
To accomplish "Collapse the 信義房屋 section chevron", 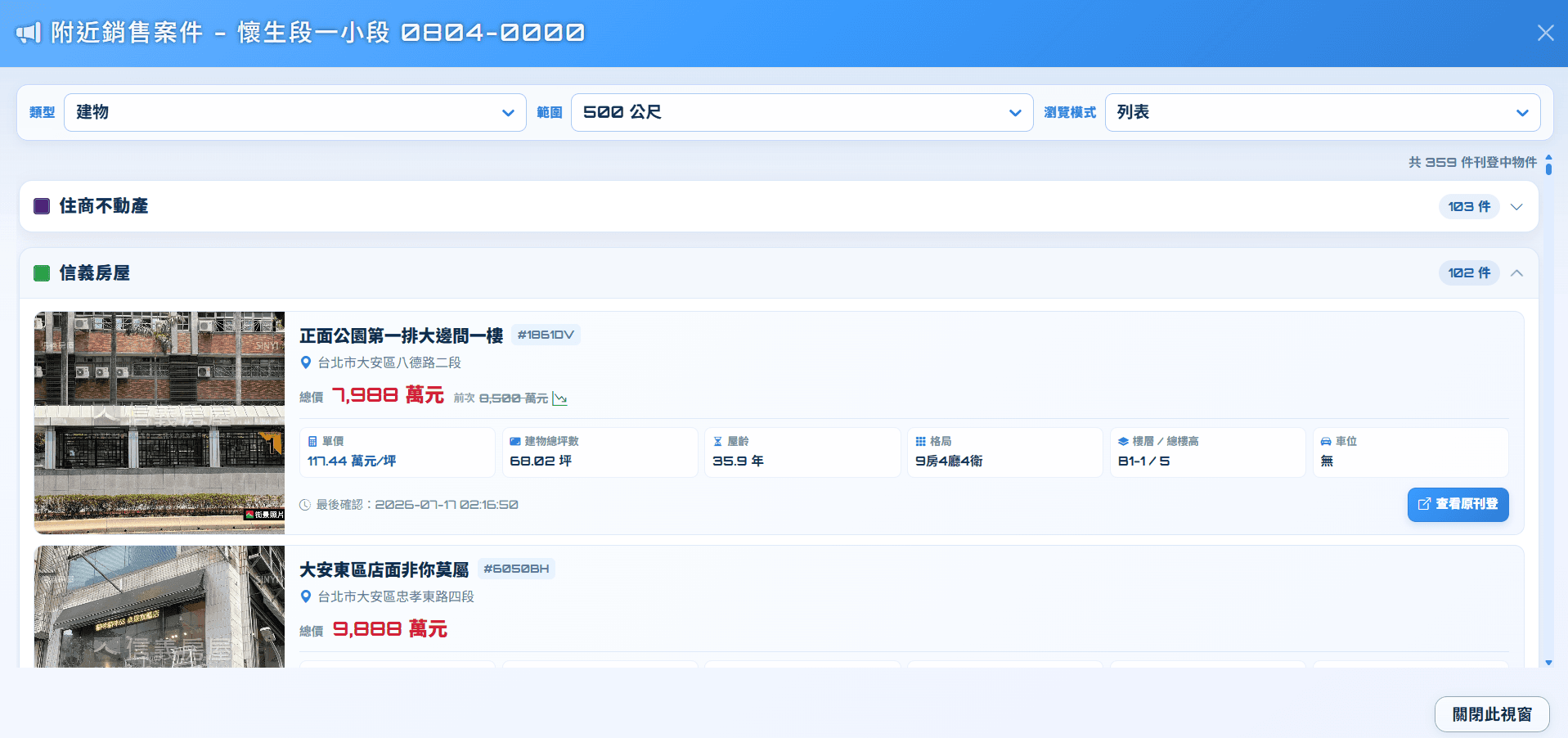I will coord(1516,273).
